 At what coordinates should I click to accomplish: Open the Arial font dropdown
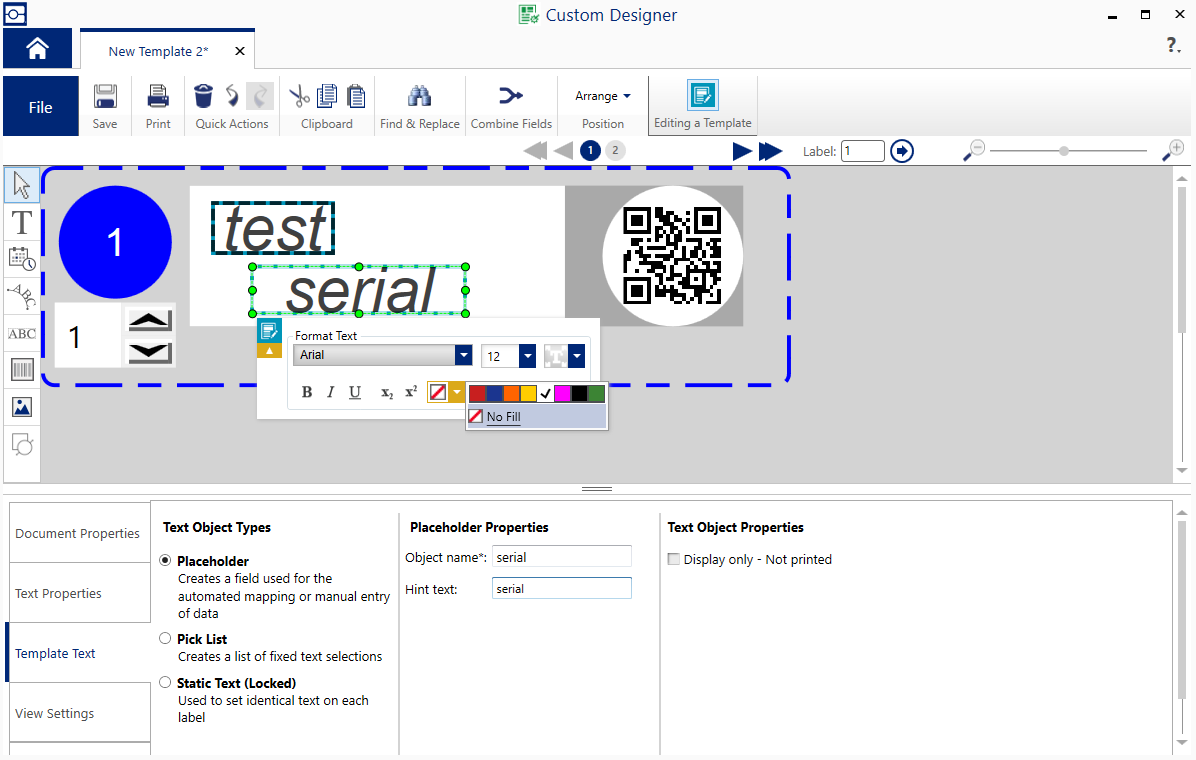coord(463,355)
